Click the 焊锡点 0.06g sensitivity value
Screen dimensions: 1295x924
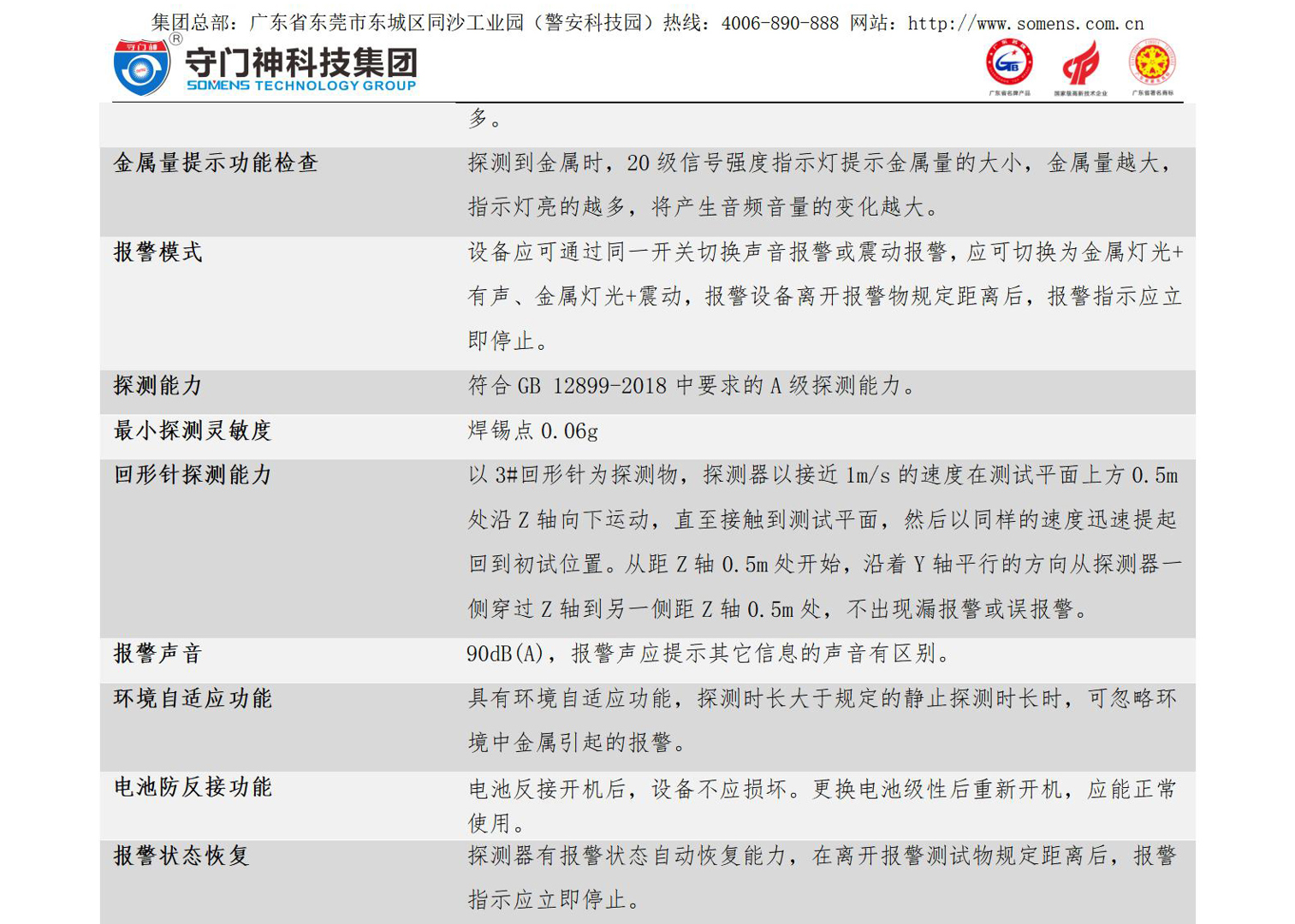coord(532,430)
